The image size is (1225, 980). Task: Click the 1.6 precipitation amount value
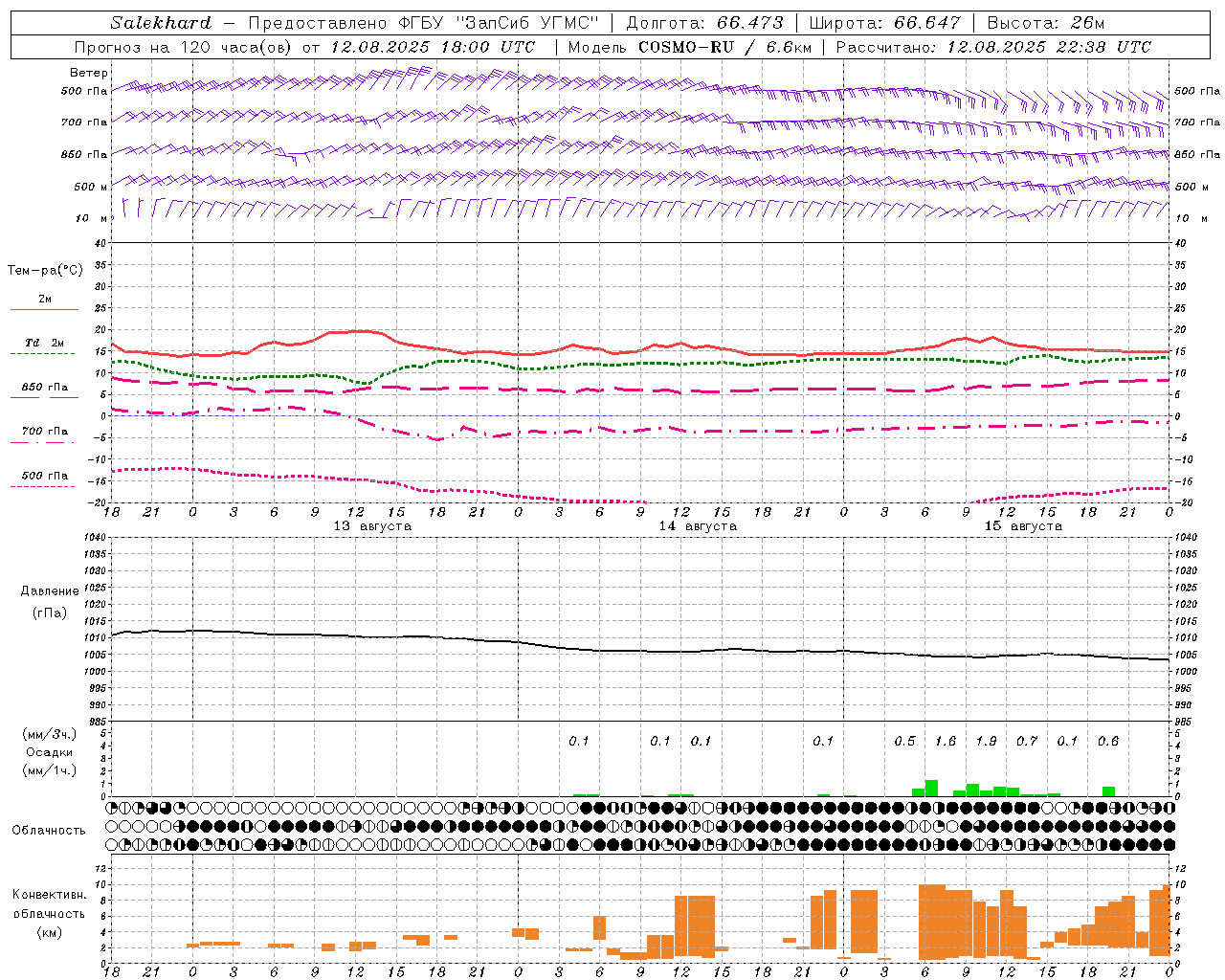click(x=946, y=742)
